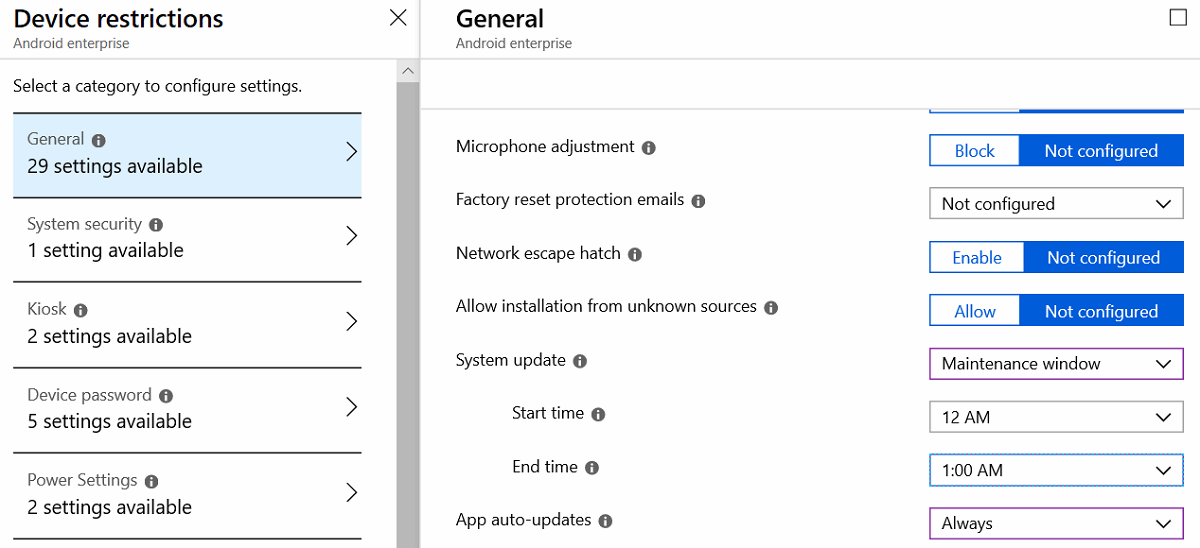Open Factory reset protection emails dropdown
This screenshot has height=548, width=1200.
pyautogui.click(x=1056, y=204)
